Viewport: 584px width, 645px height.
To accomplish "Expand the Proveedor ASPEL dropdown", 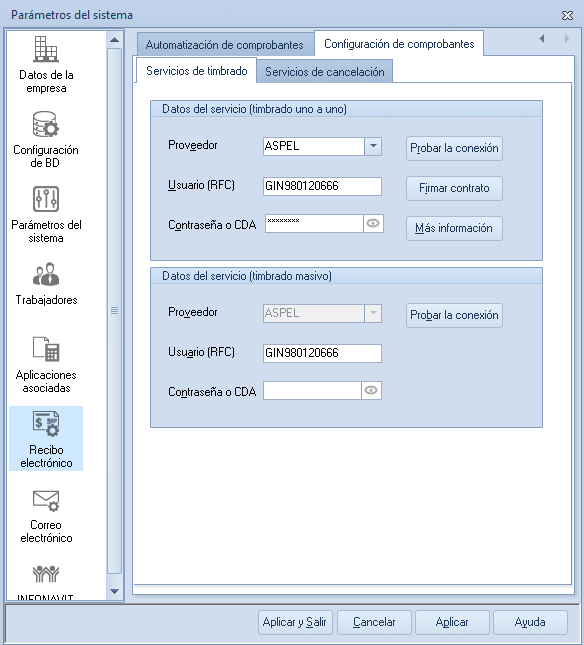I will tap(373, 146).
